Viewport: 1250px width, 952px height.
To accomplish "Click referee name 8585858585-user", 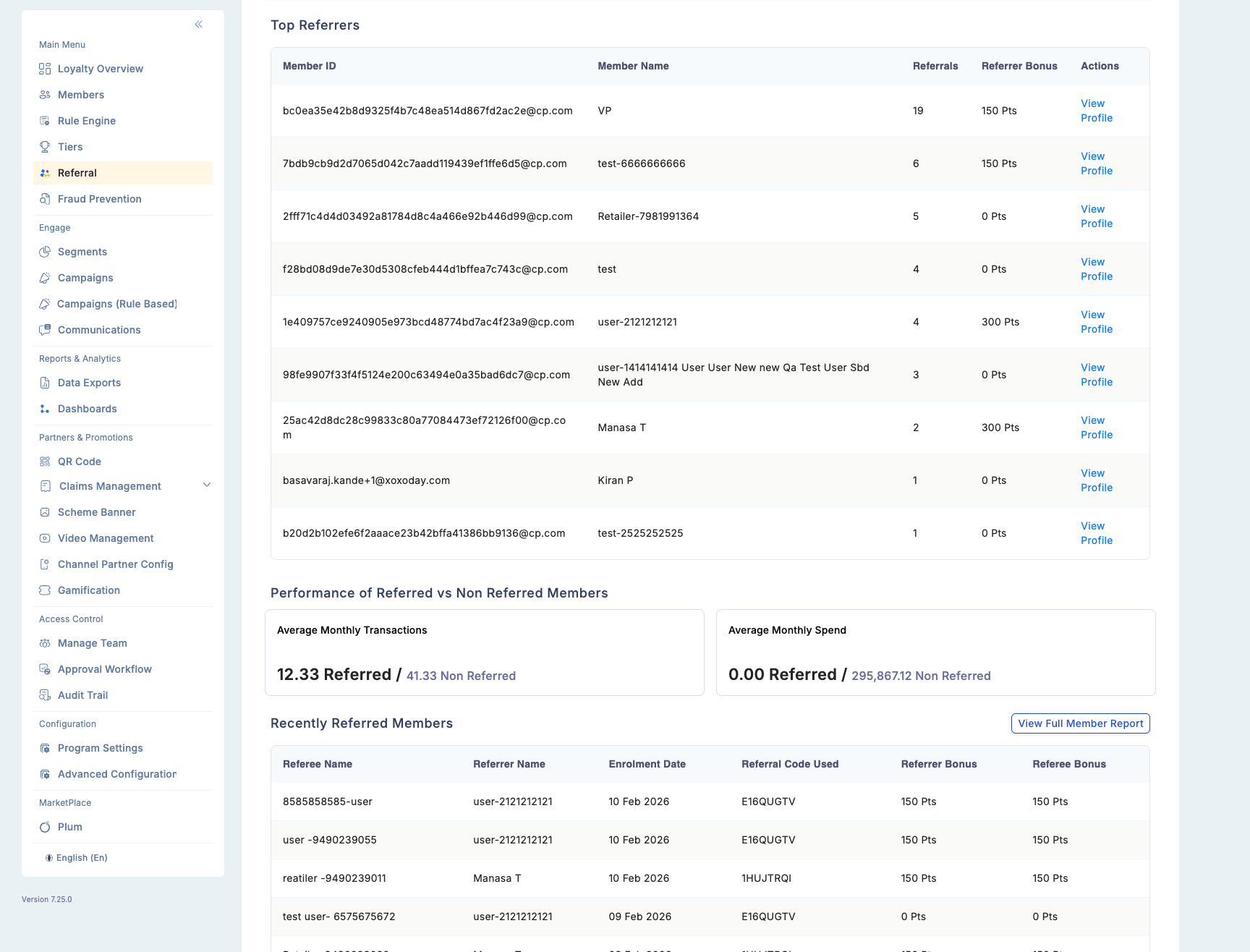I will coord(328,802).
